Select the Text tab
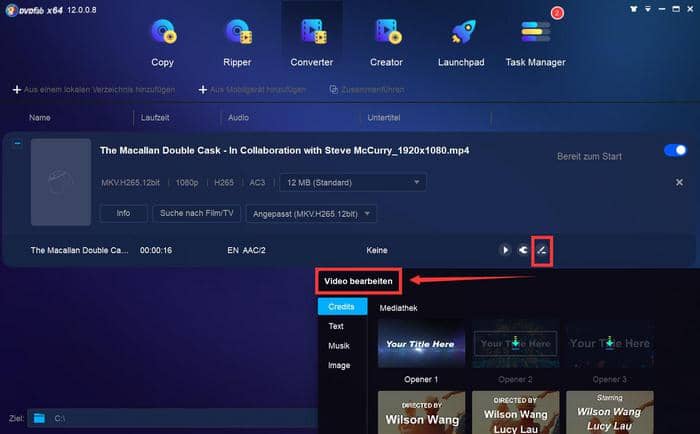The image size is (700, 434). pos(336,326)
